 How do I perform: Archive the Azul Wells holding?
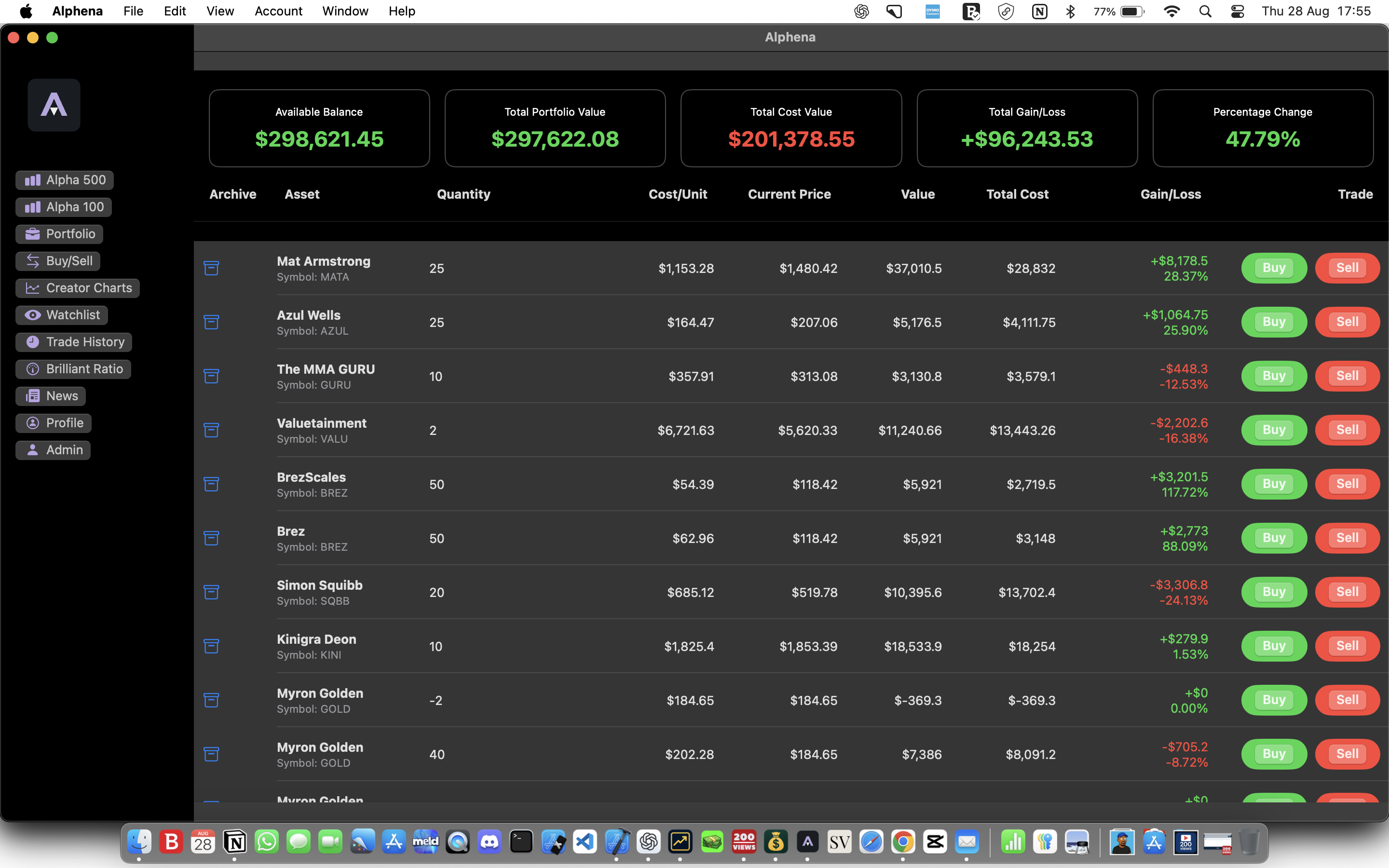(211, 322)
